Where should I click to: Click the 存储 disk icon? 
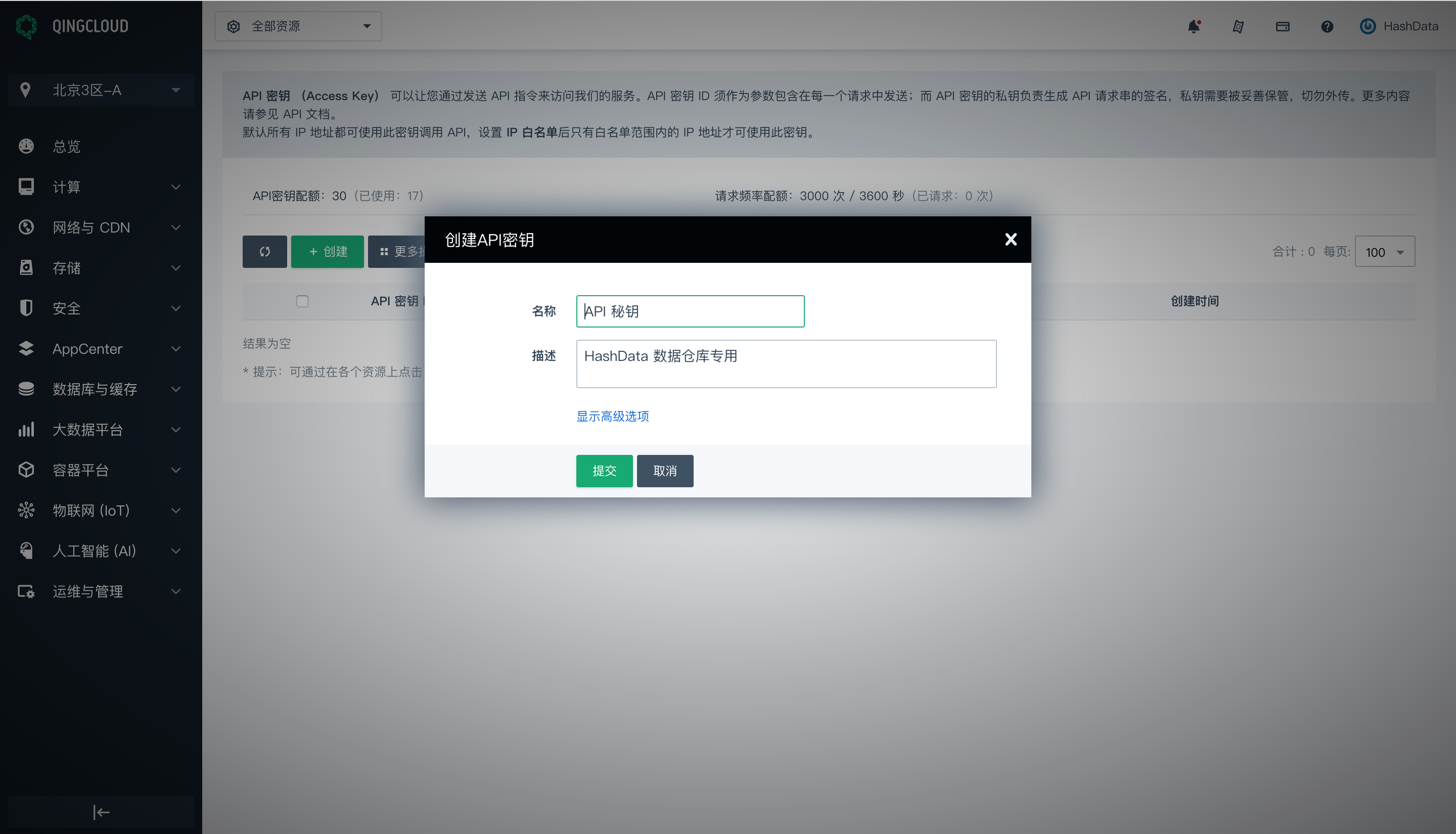[x=26, y=267]
